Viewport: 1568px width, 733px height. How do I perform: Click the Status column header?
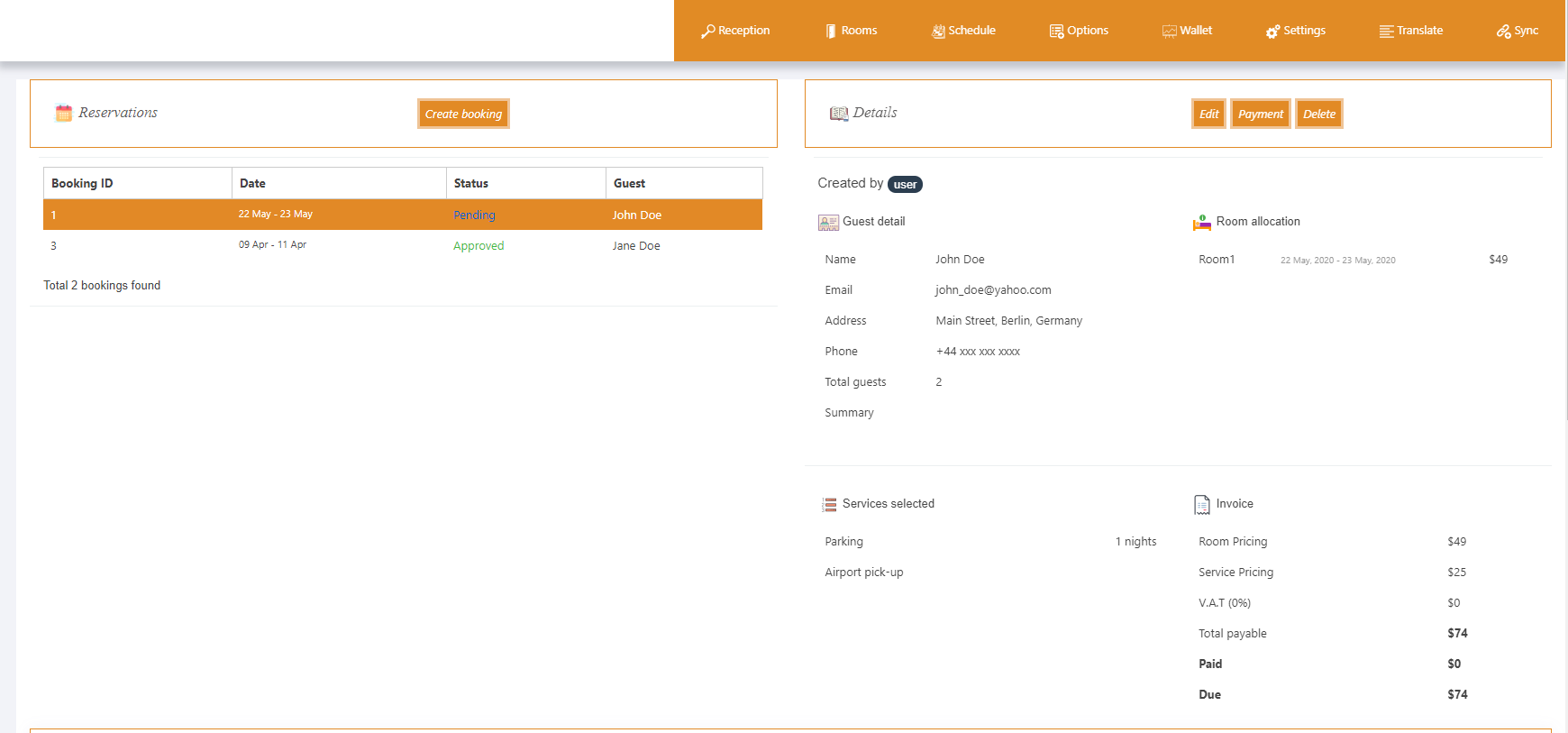(526, 183)
